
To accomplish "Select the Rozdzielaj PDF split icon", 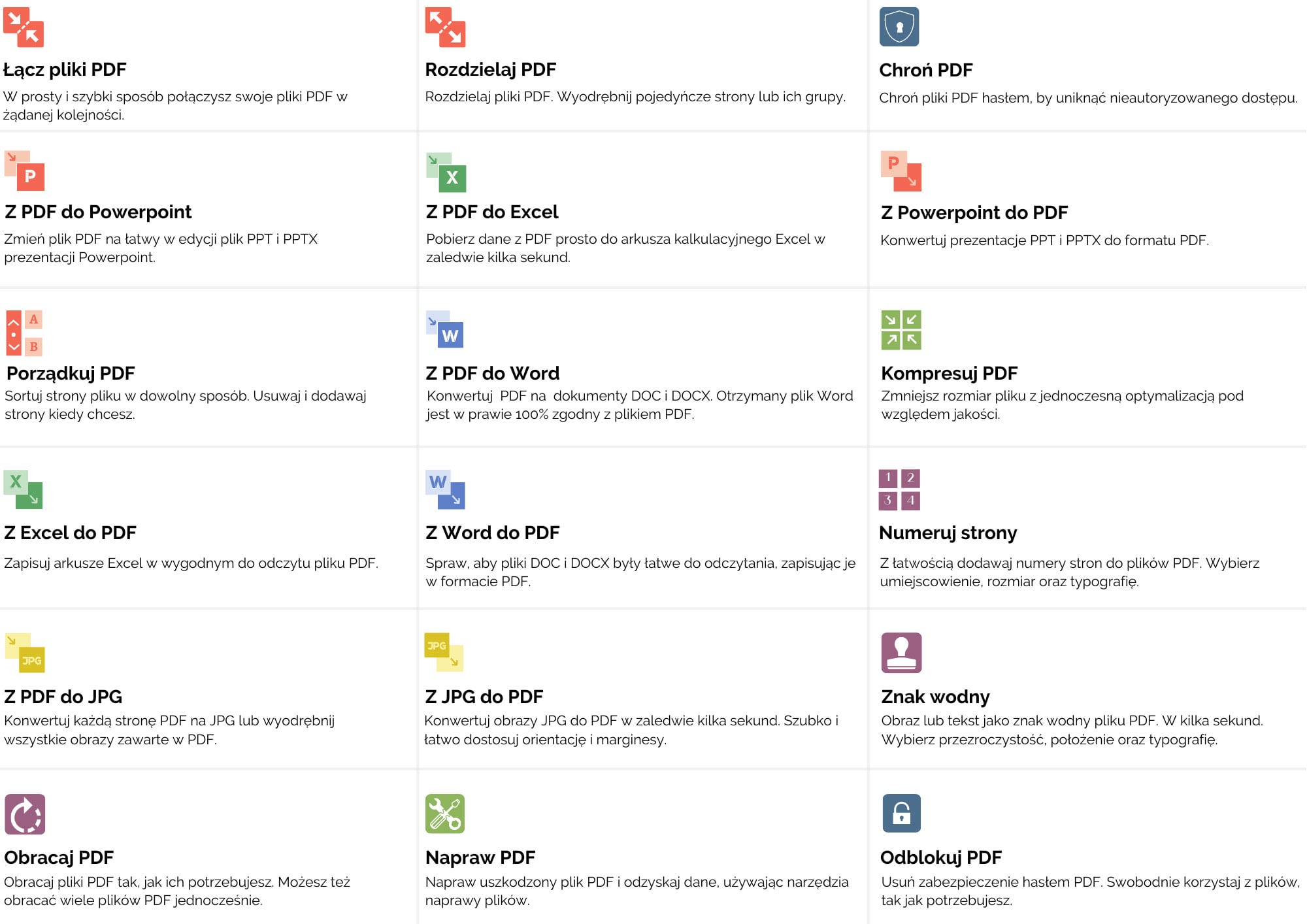I will click(445, 27).
